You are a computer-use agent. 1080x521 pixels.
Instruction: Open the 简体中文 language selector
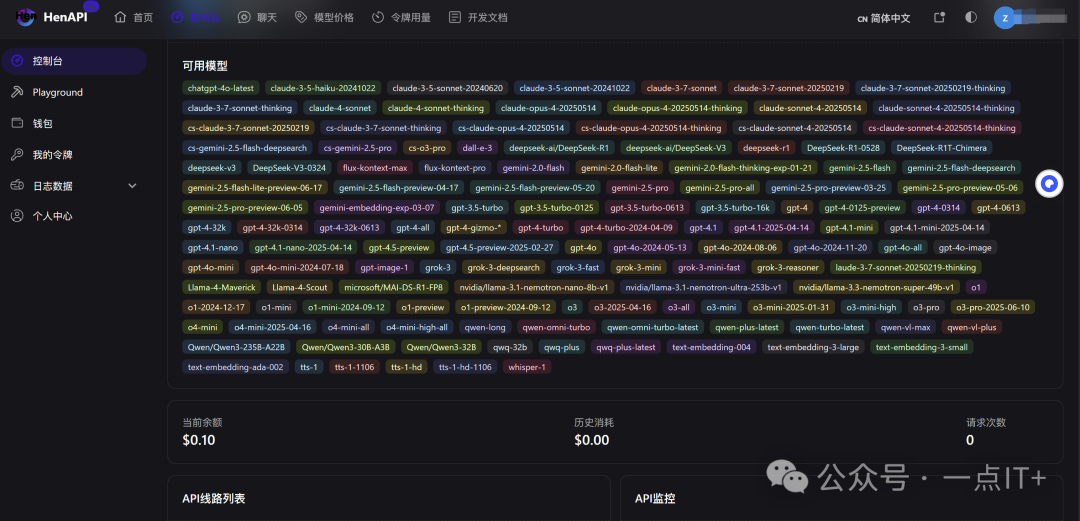(x=884, y=19)
